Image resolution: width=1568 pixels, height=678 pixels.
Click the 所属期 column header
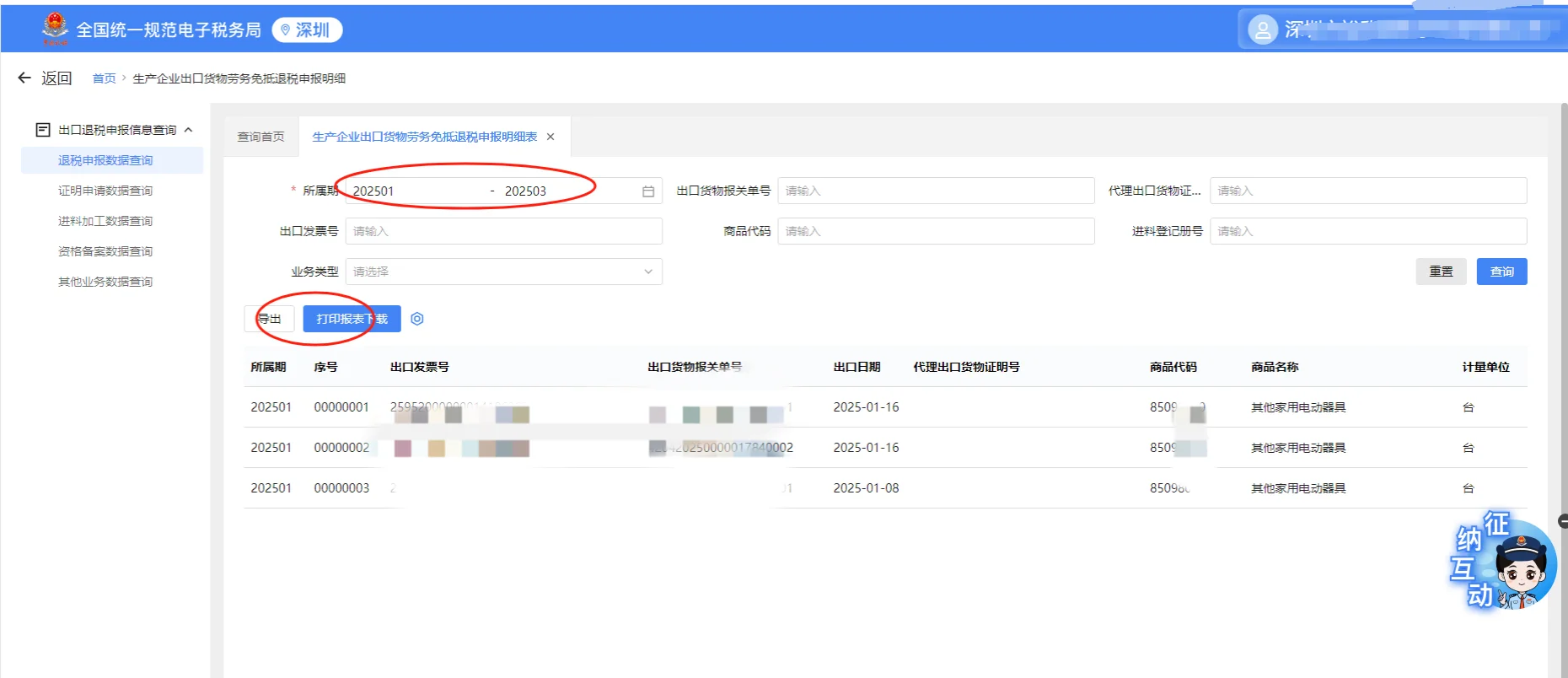[x=268, y=367]
